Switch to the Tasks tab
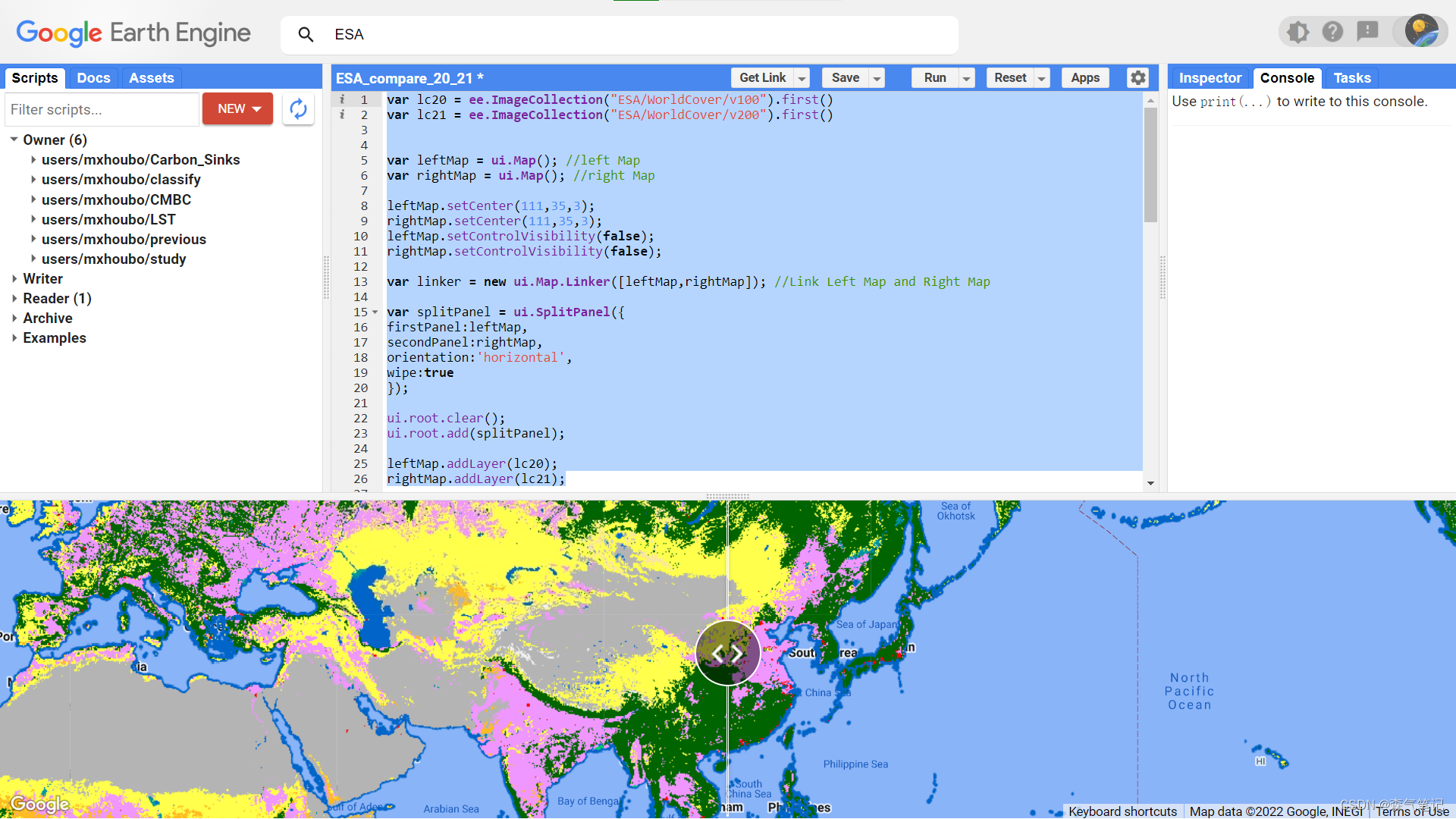 click(1352, 77)
